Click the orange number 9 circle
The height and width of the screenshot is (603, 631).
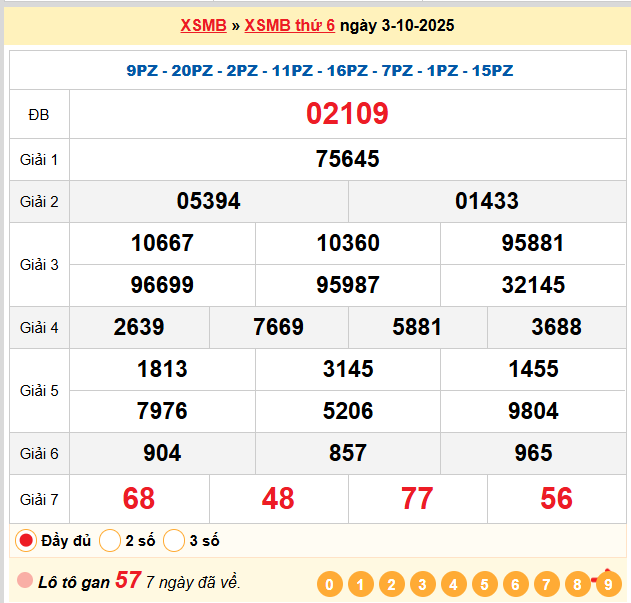point(608,585)
